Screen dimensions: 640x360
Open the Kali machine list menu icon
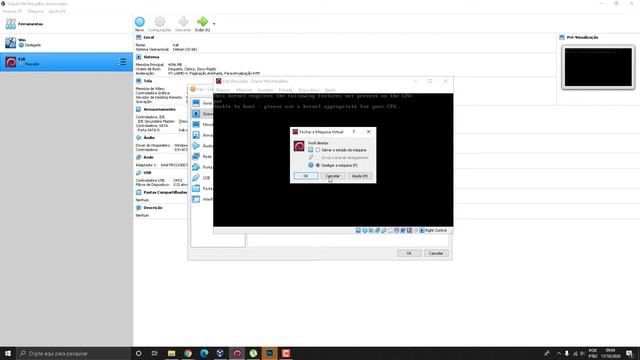pyautogui.click(x=122, y=62)
